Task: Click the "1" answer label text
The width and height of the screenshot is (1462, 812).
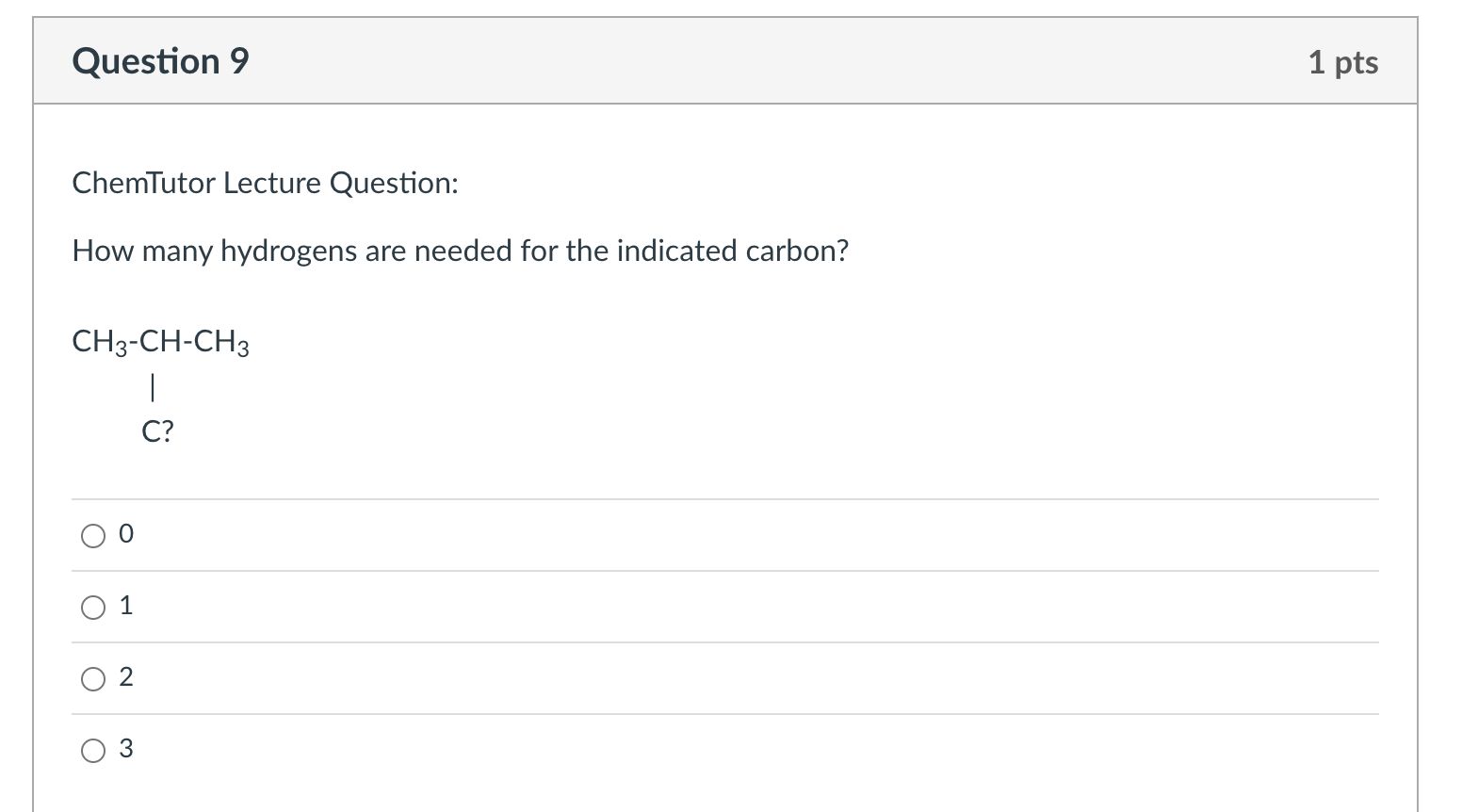Action: pyautogui.click(x=126, y=606)
